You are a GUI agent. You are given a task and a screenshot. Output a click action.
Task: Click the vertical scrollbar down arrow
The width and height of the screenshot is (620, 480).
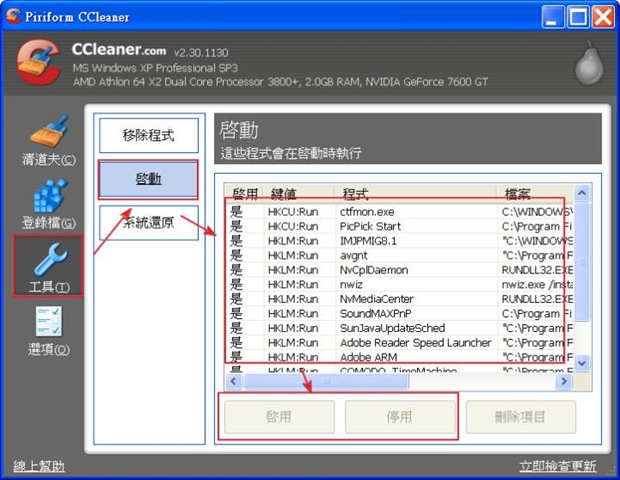pos(582,363)
